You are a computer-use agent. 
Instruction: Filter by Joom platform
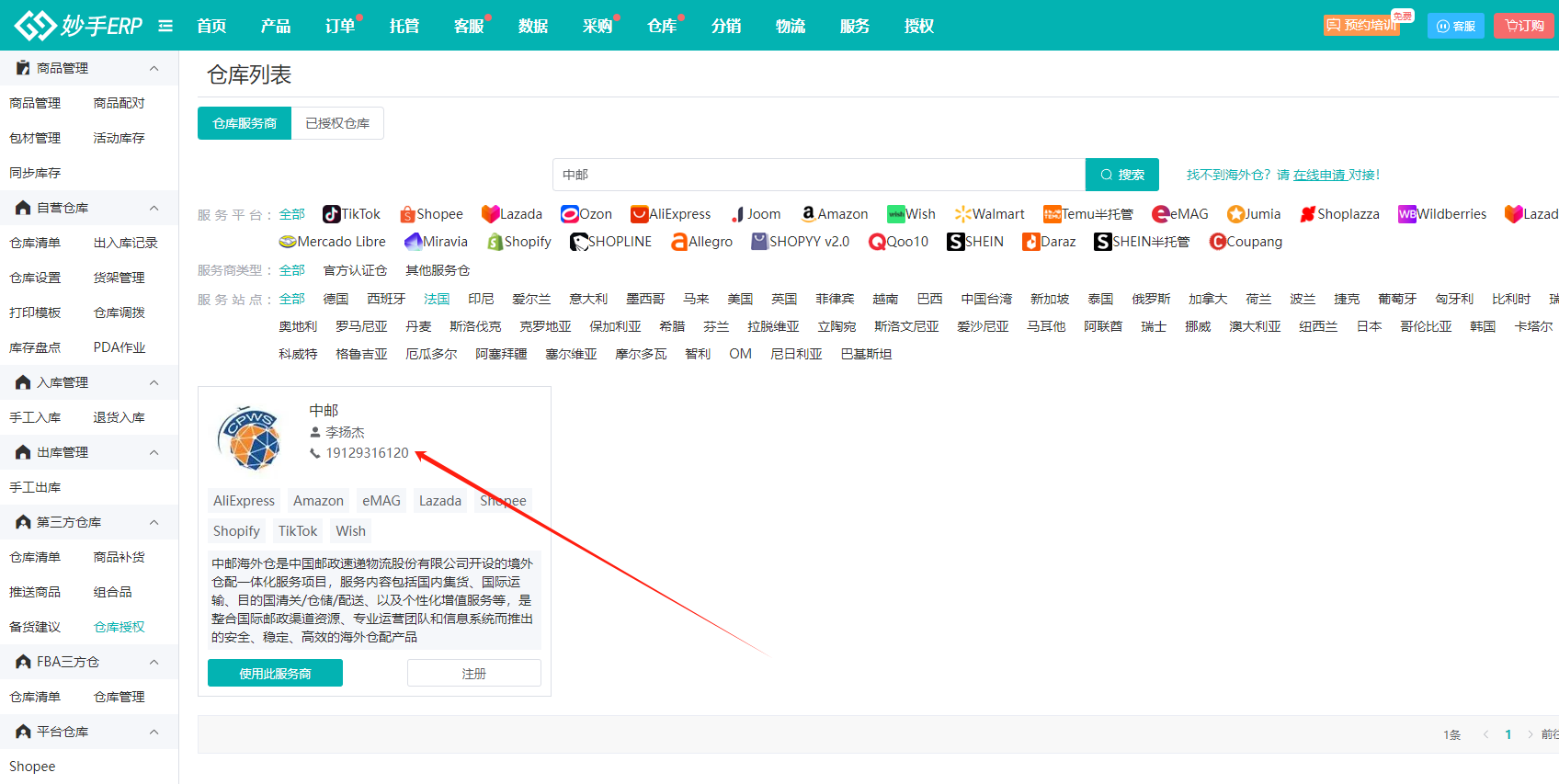(756, 214)
